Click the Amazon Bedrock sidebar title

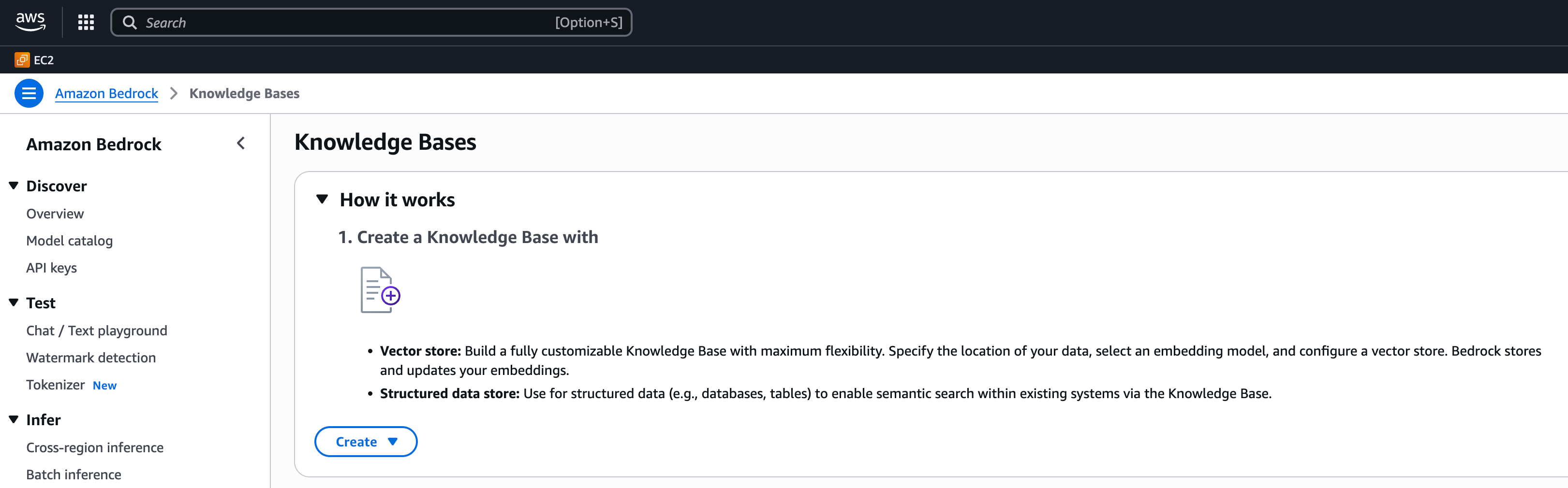tap(94, 144)
